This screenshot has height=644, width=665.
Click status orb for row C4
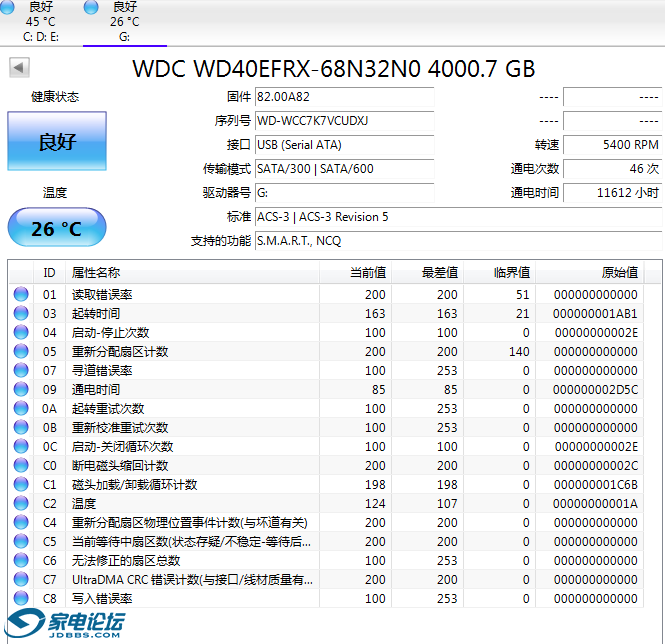(x=21, y=522)
